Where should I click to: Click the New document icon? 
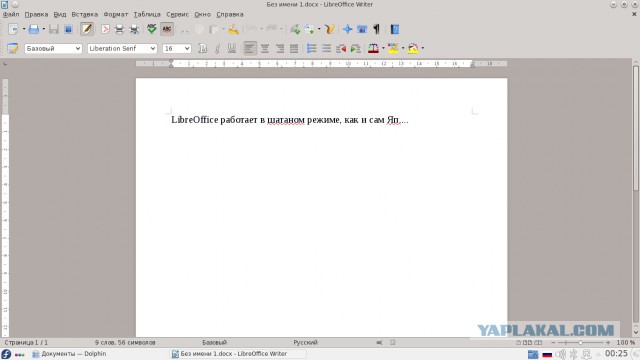coord(13,29)
